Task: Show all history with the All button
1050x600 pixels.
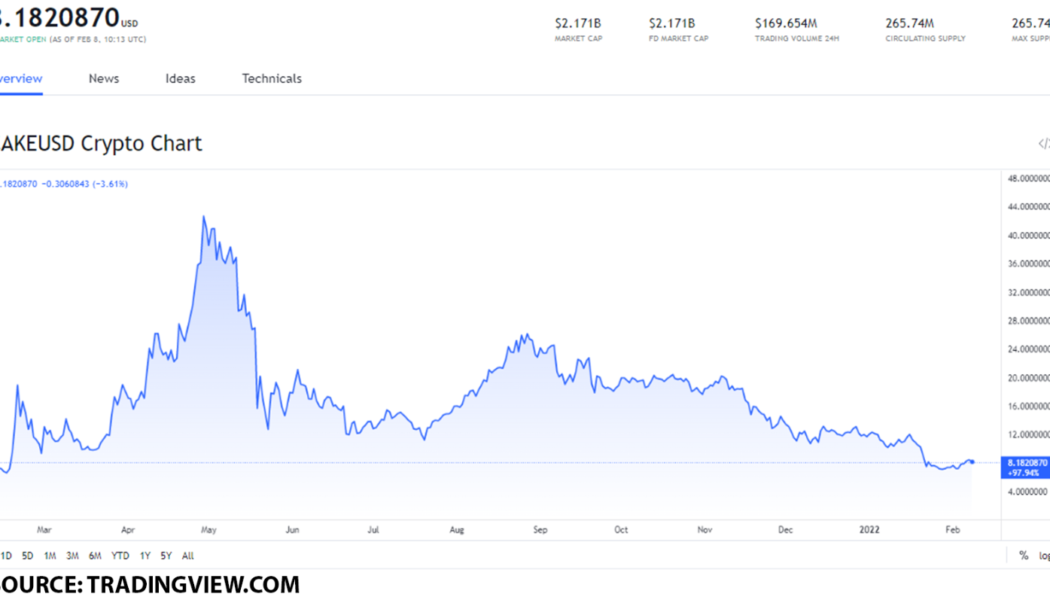Action: click(x=186, y=555)
